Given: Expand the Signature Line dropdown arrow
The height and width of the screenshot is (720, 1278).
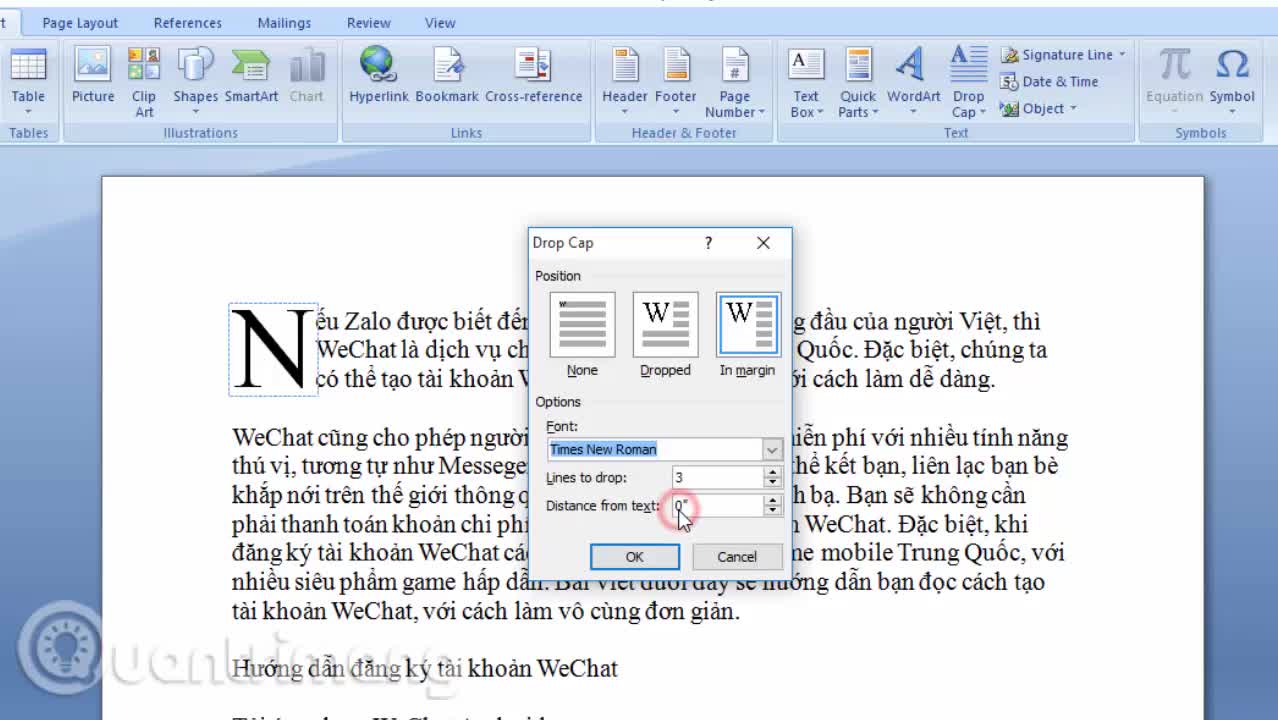Looking at the screenshot, I should (1122, 55).
